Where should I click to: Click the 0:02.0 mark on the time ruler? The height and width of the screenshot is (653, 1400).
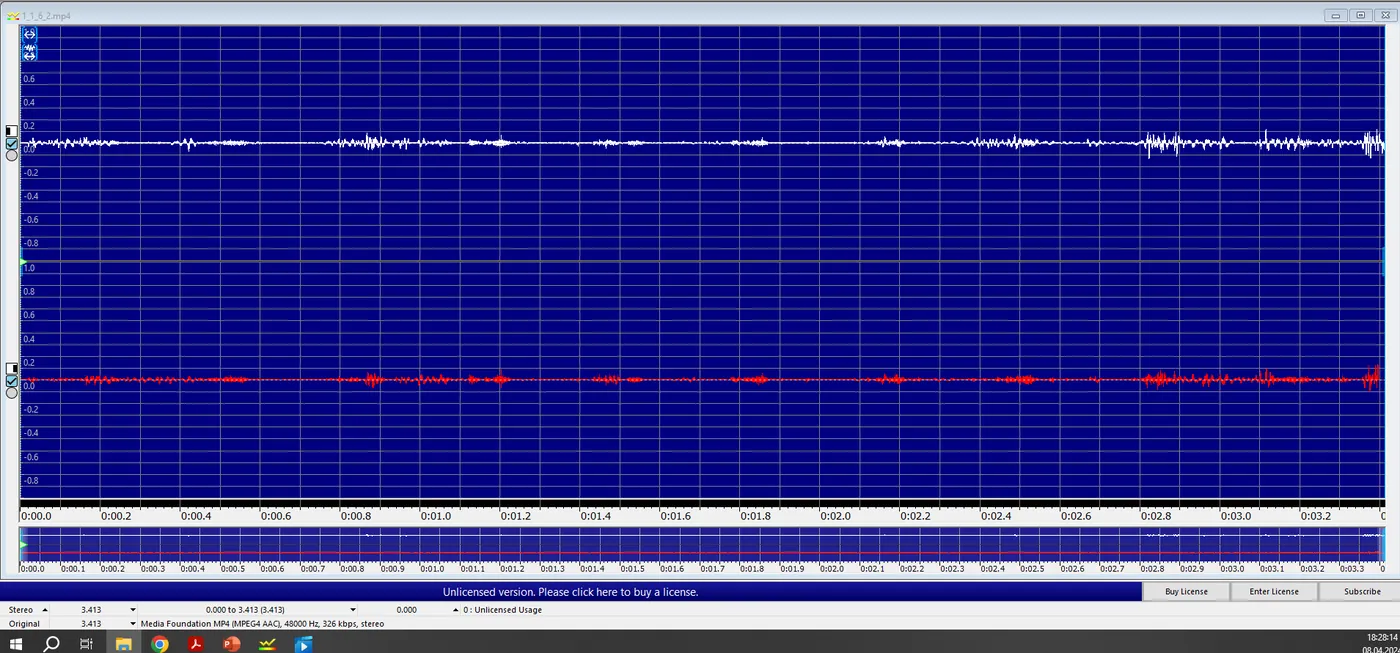[835, 516]
